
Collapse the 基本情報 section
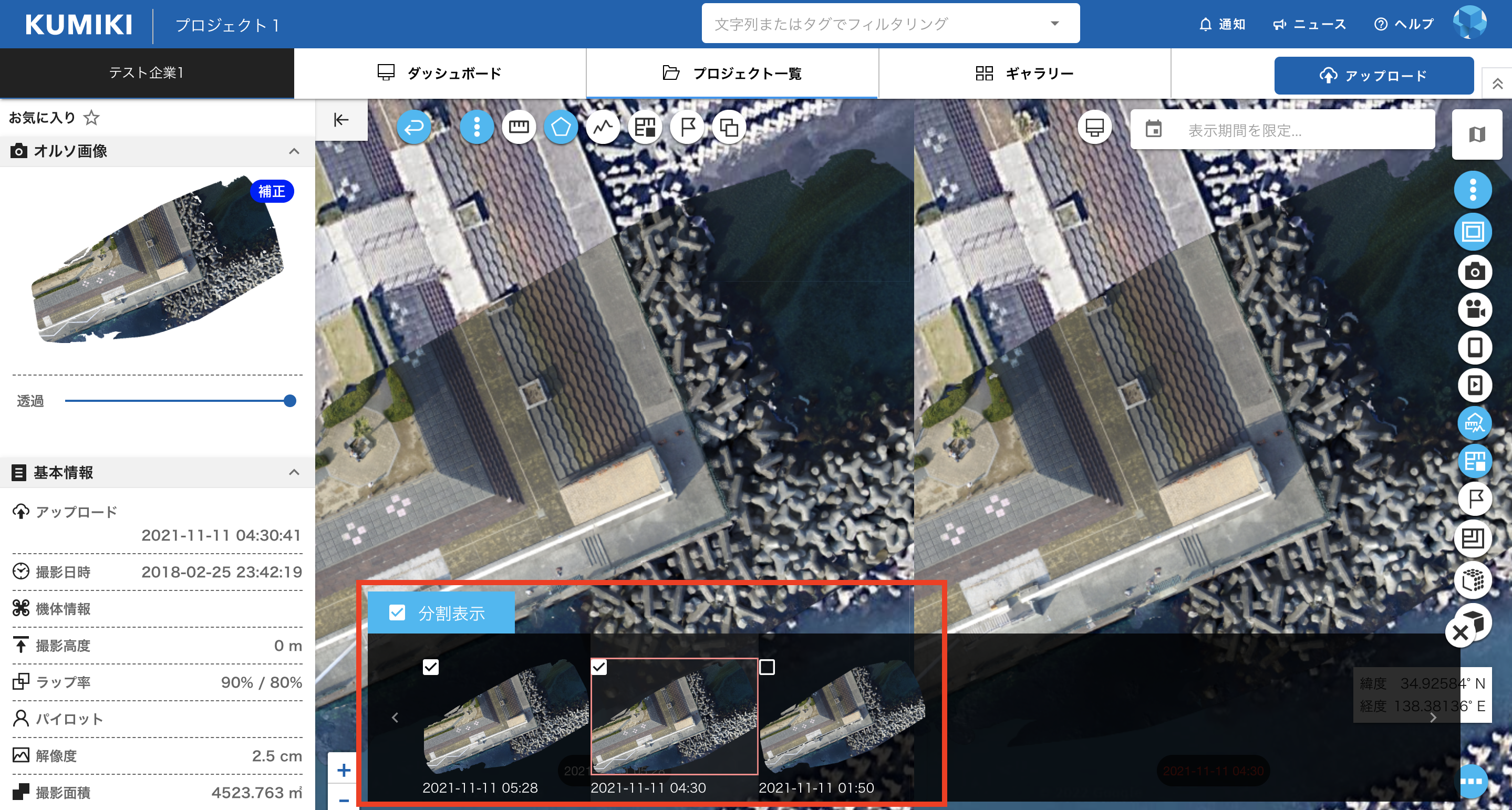coord(294,473)
